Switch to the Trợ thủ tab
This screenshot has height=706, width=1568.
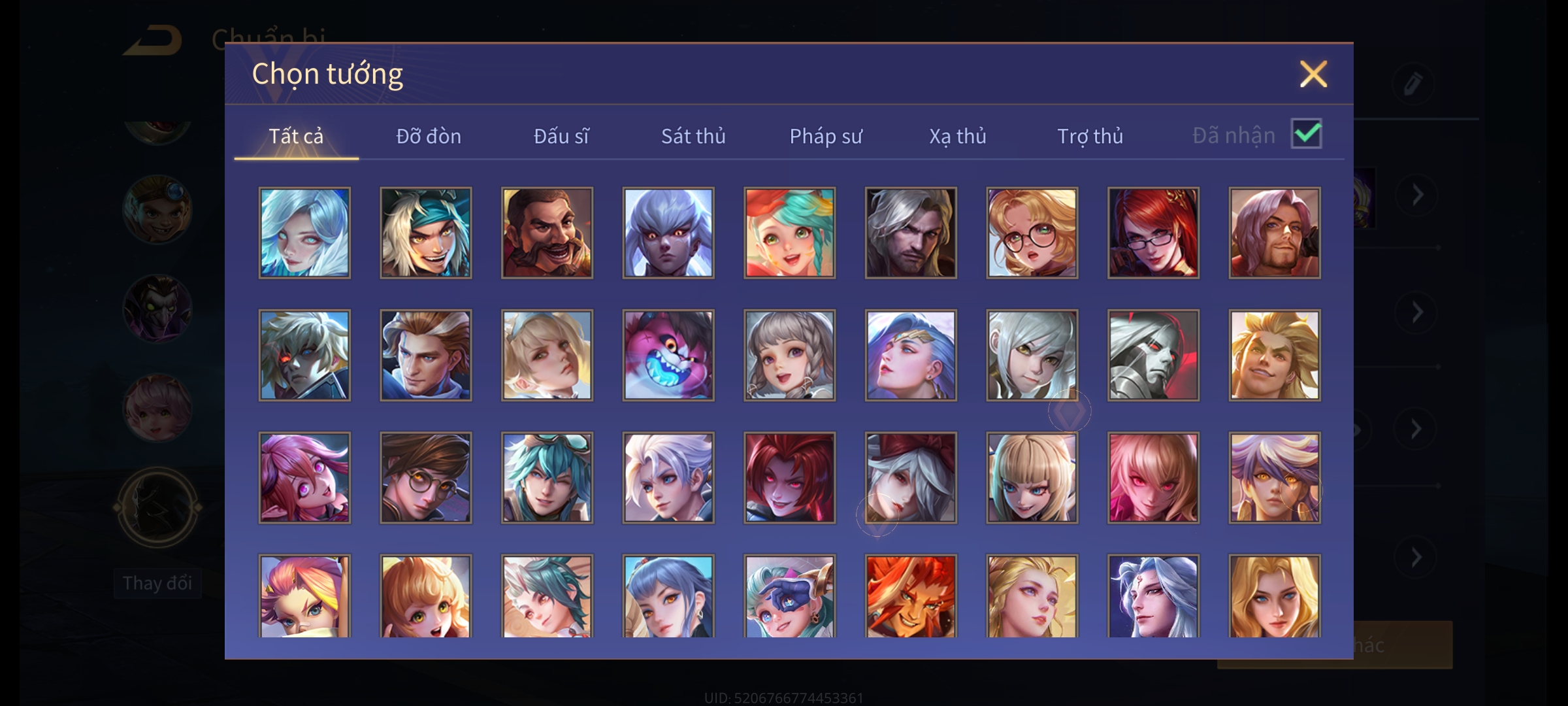(1090, 136)
